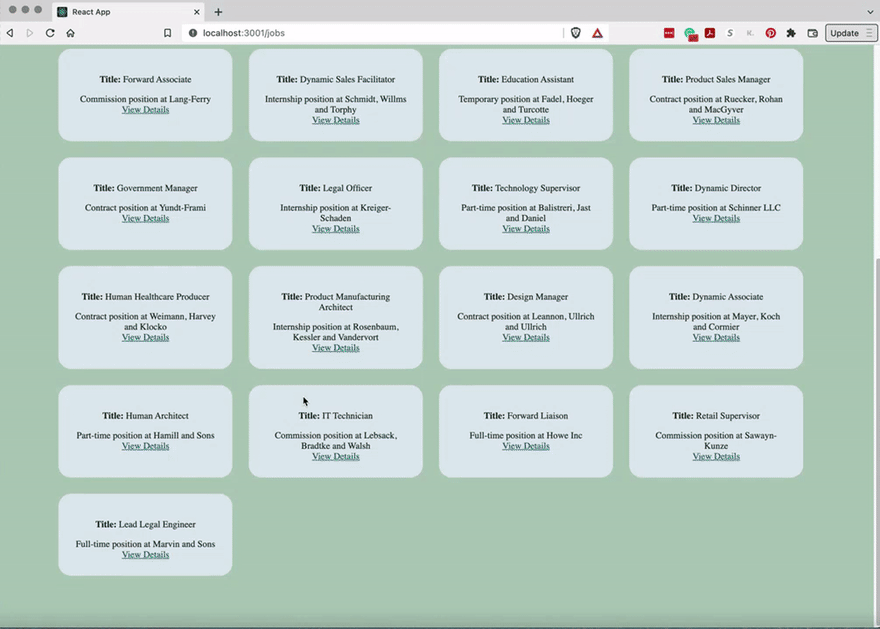Click the 'Title: Design Manager' heading
880x629 pixels.
pyautogui.click(x=526, y=297)
